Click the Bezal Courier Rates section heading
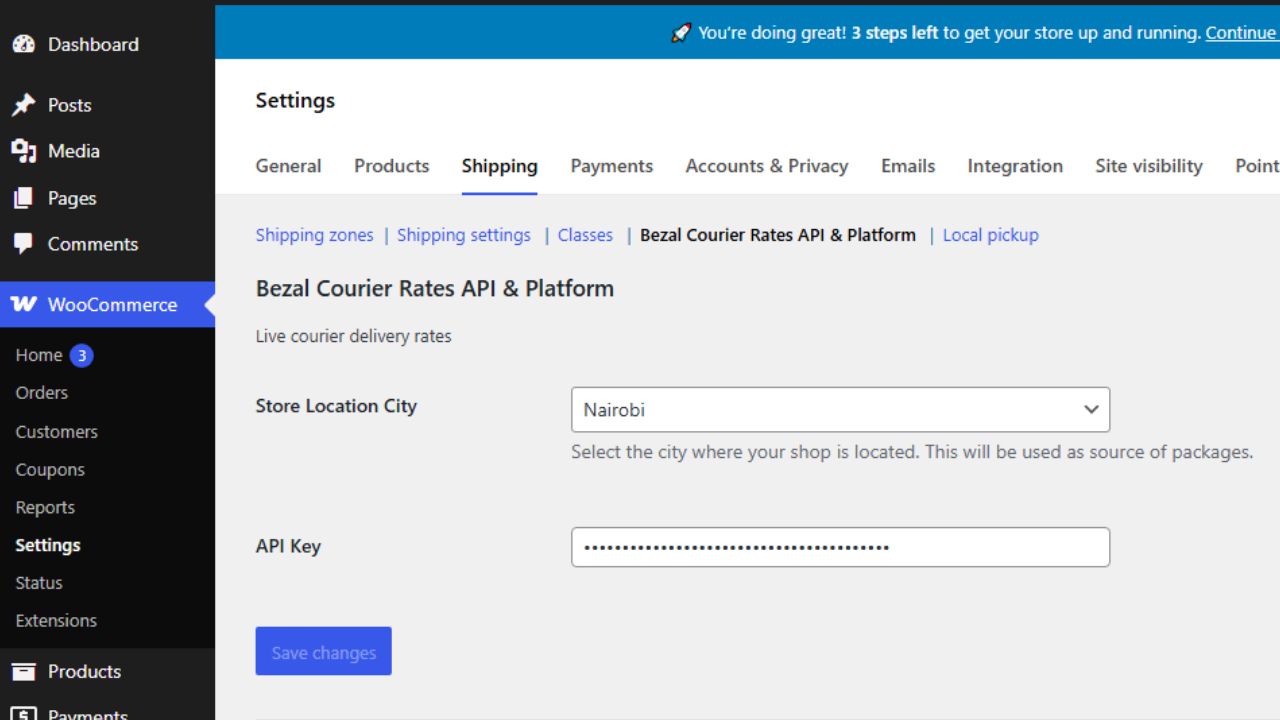This screenshot has width=1280, height=720. click(435, 288)
